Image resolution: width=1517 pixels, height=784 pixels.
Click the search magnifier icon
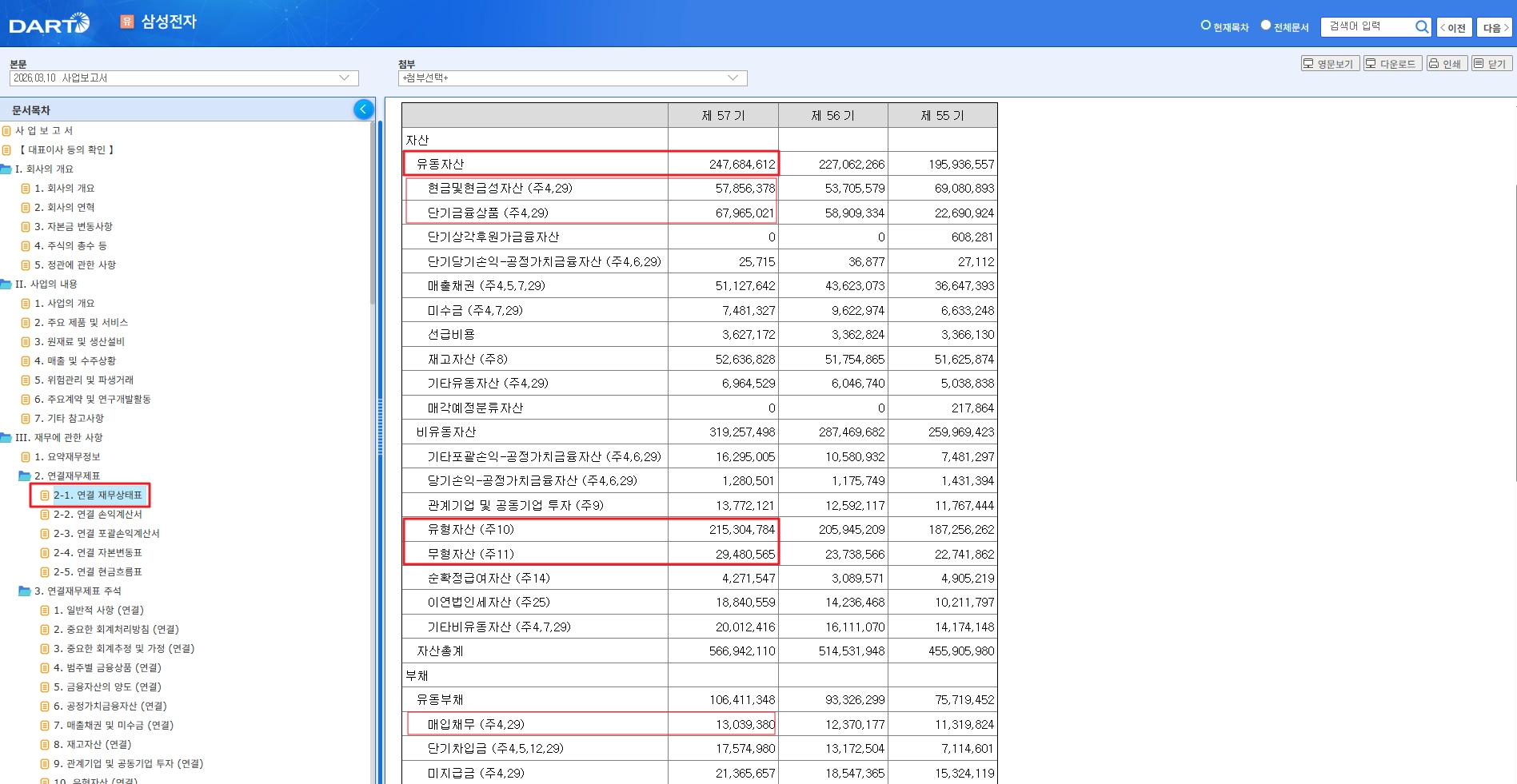point(1421,27)
